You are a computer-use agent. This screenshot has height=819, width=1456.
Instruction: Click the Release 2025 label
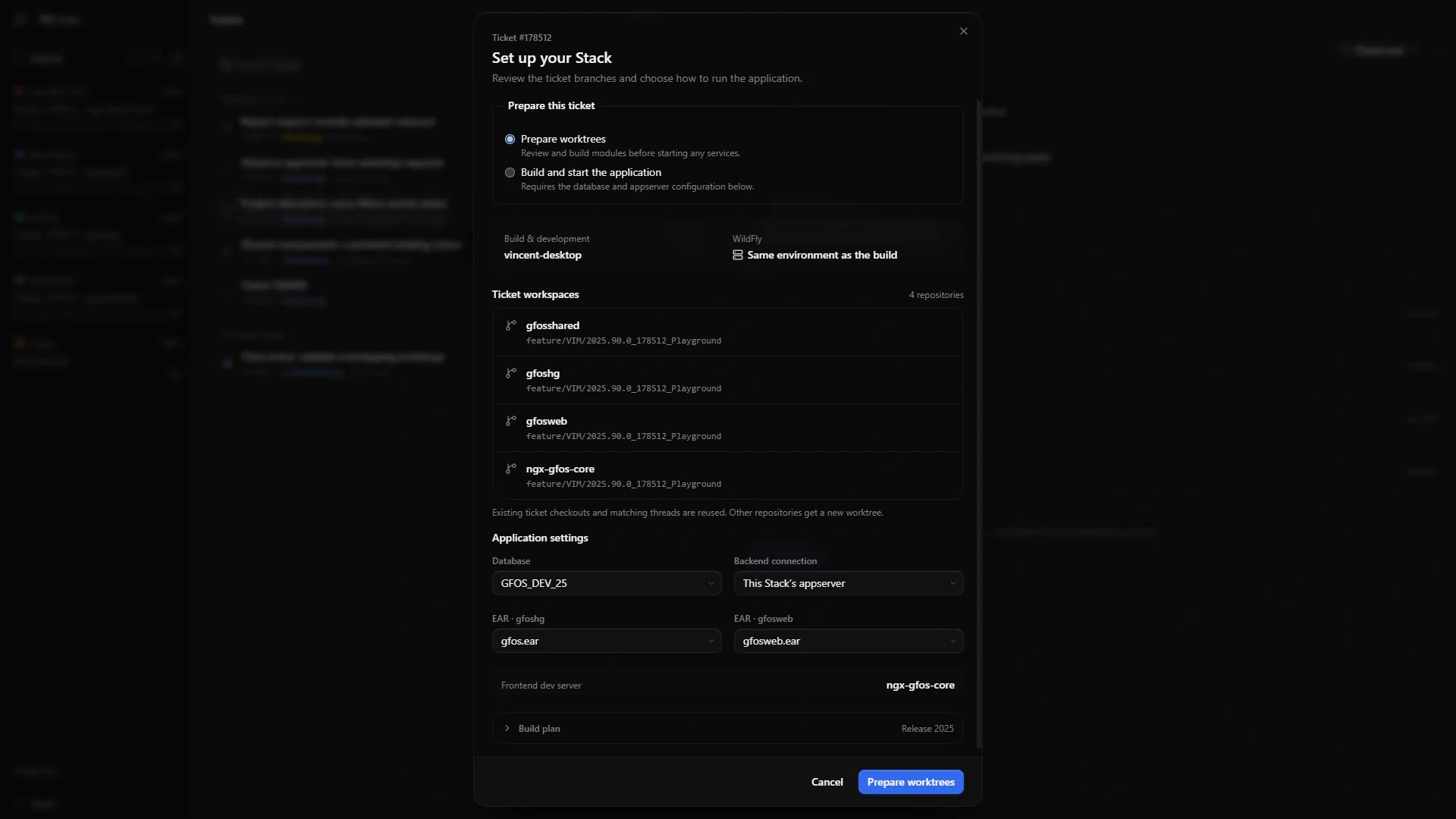pos(927,729)
